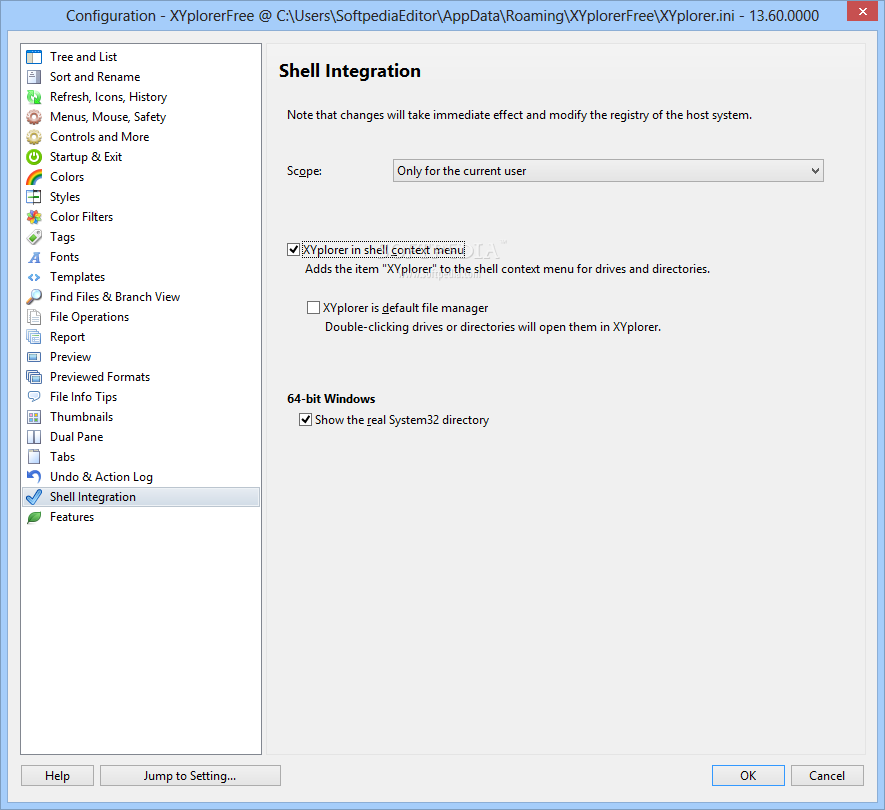Click the green Startup & Exit power icon
885x810 pixels.
coord(34,157)
